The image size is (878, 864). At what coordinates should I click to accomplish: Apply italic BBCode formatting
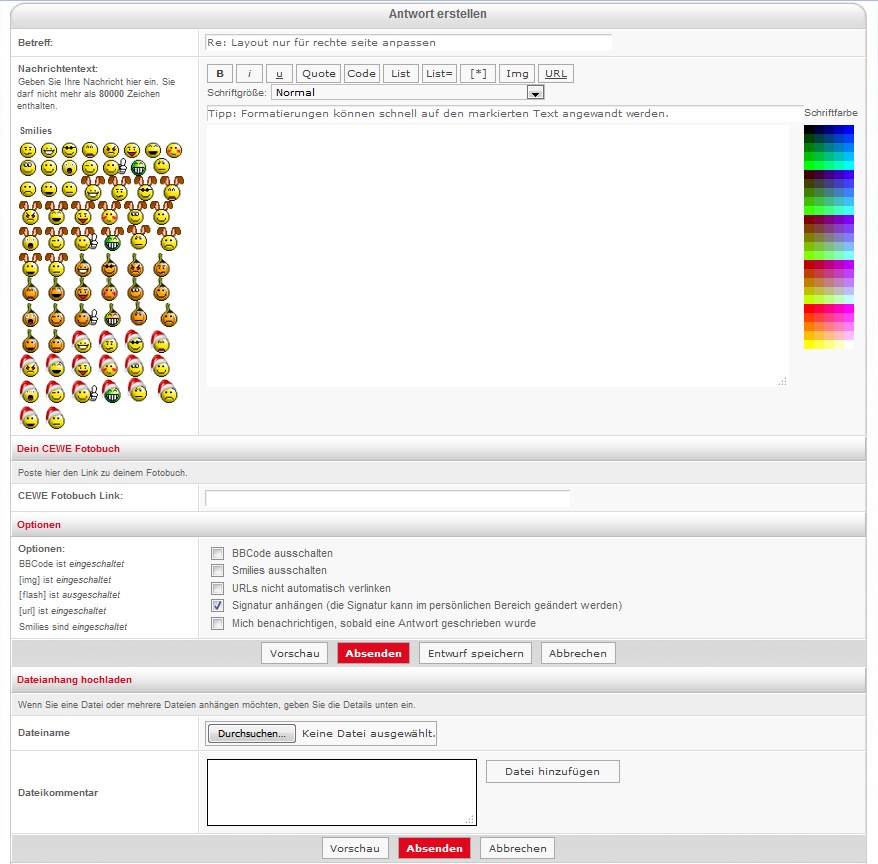click(248, 73)
